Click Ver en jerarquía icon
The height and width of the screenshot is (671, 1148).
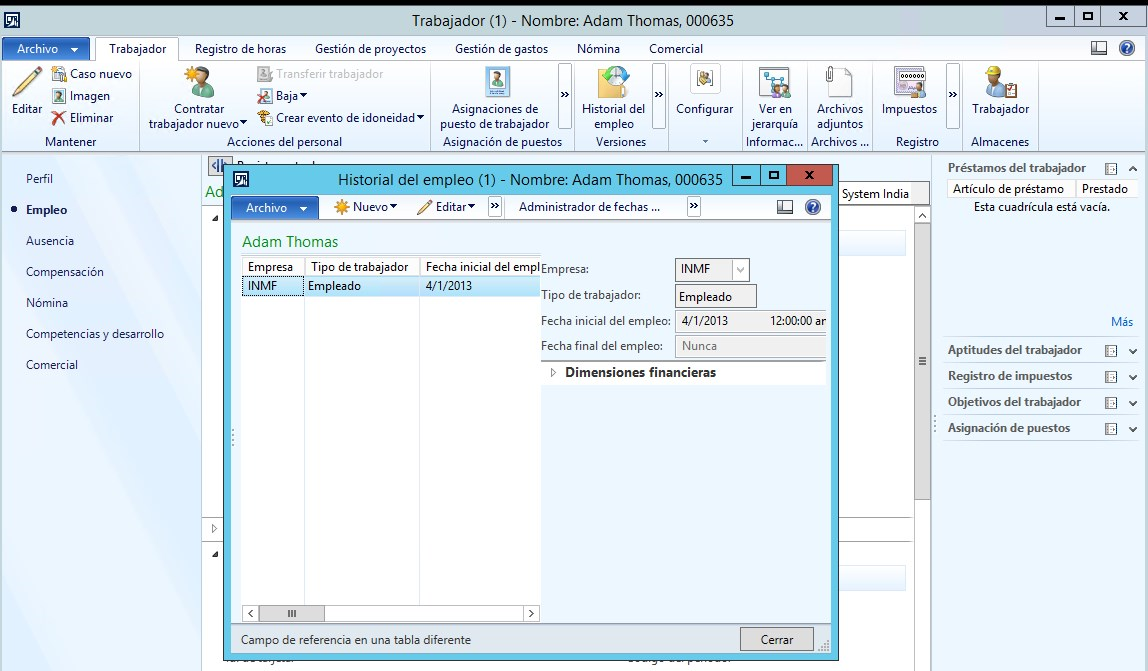[775, 82]
